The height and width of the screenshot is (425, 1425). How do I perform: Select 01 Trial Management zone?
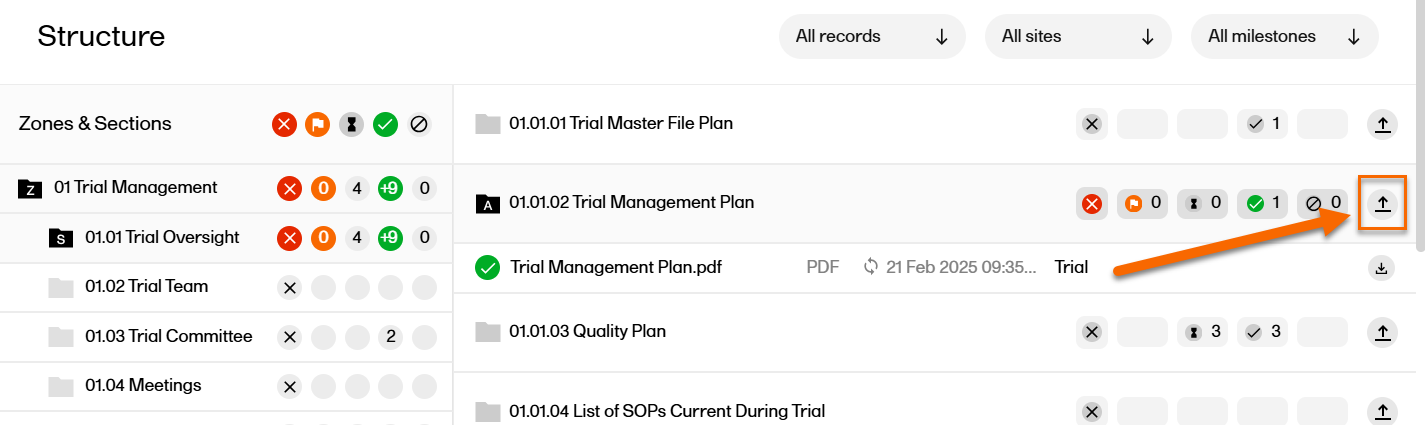(x=135, y=188)
